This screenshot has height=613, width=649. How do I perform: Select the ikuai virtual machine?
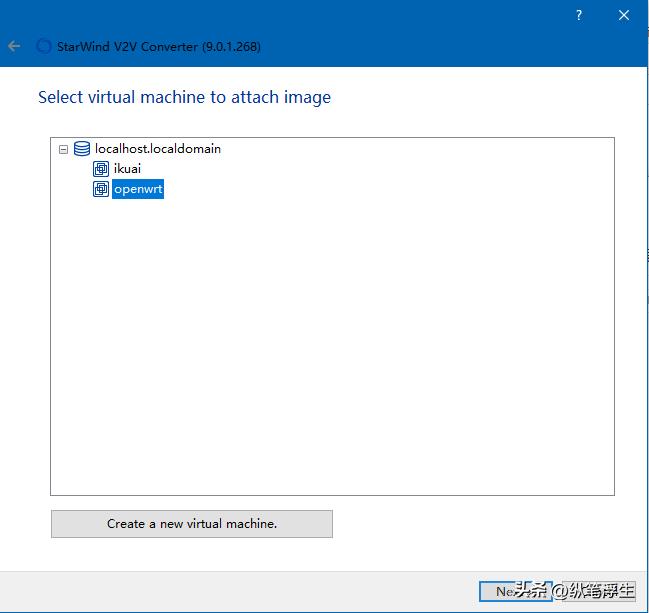[127, 169]
